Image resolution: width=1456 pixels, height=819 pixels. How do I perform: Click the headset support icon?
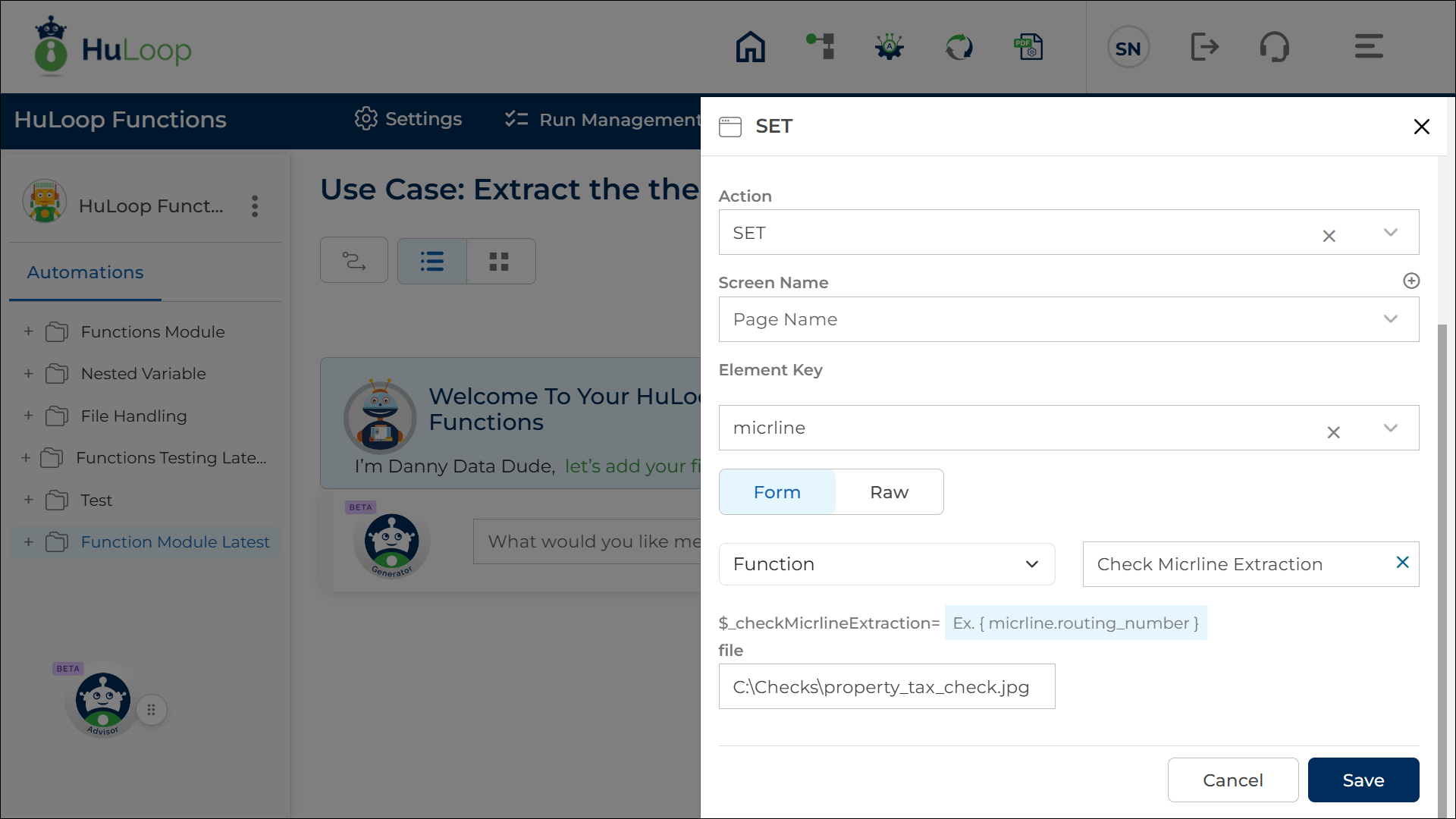click(1275, 46)
